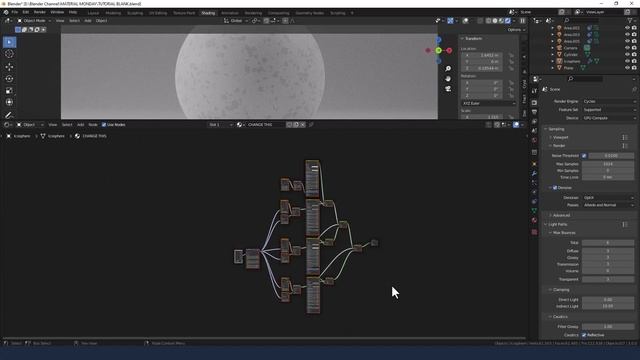Image resolution: width=640 pixels, height=360 pixels.
Task: Open the orange Object properties tab
Action: point(534,164)
